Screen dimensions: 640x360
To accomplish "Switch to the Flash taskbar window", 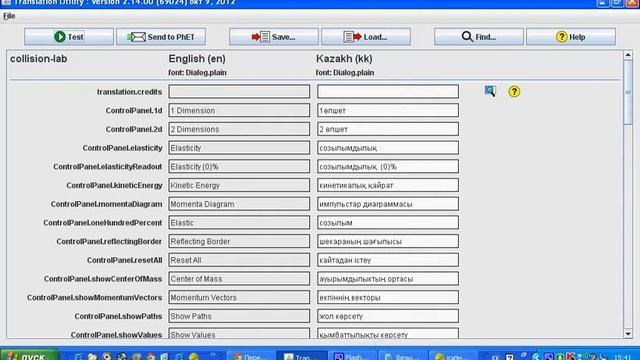I will 352,356.
